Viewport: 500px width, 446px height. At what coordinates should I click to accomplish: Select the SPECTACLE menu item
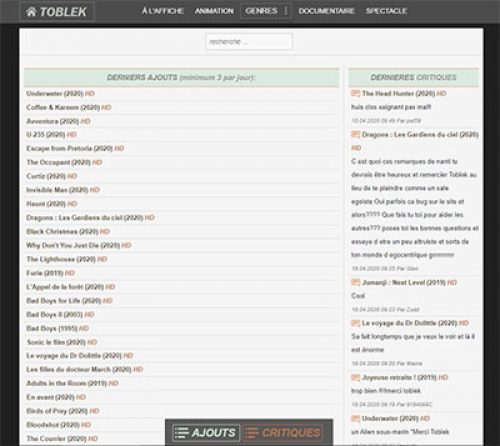[386, 11]
